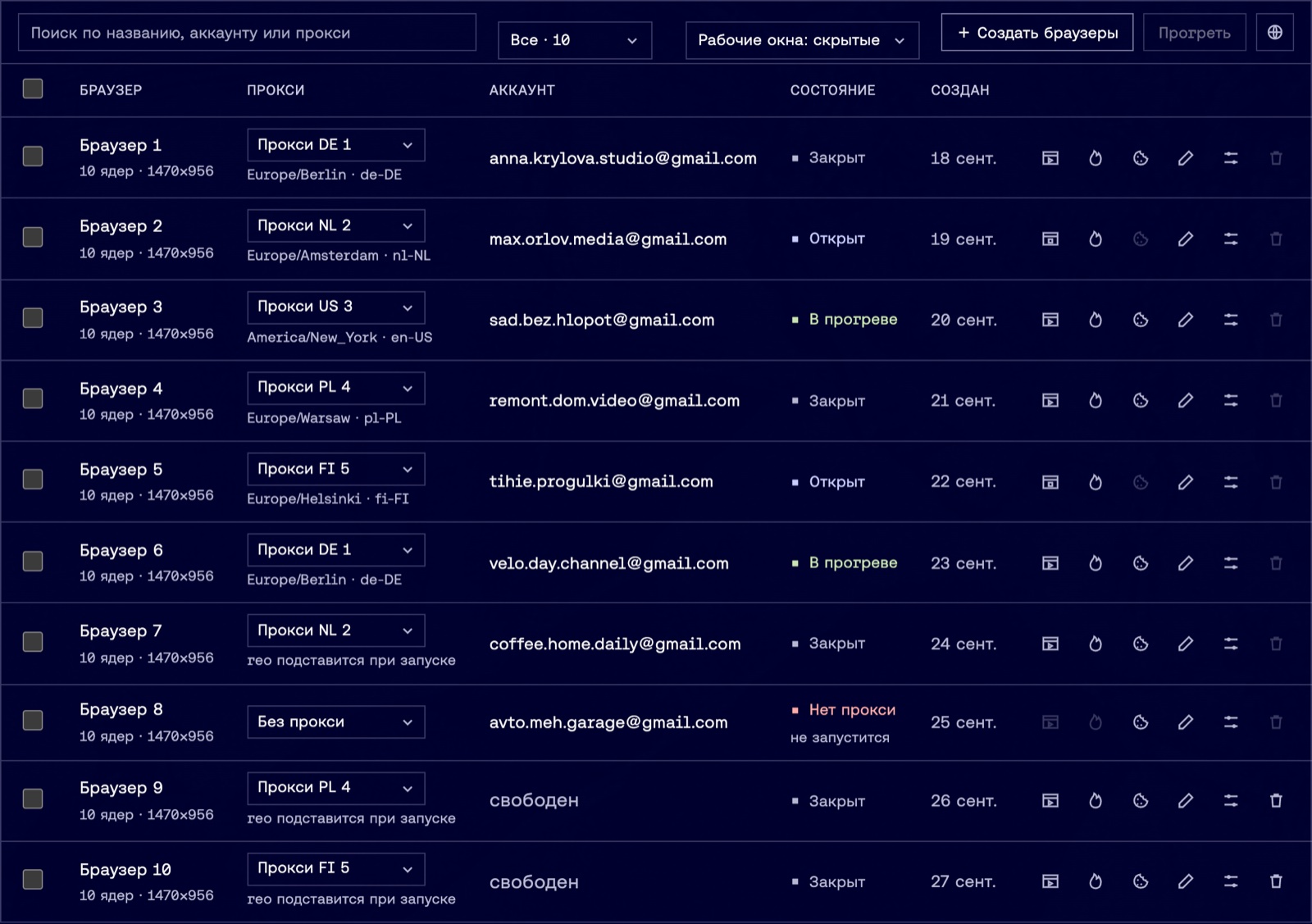Mark the Браузер 8 checkbox
This screenshot has height=924, width=1312.
coord(33,720)
